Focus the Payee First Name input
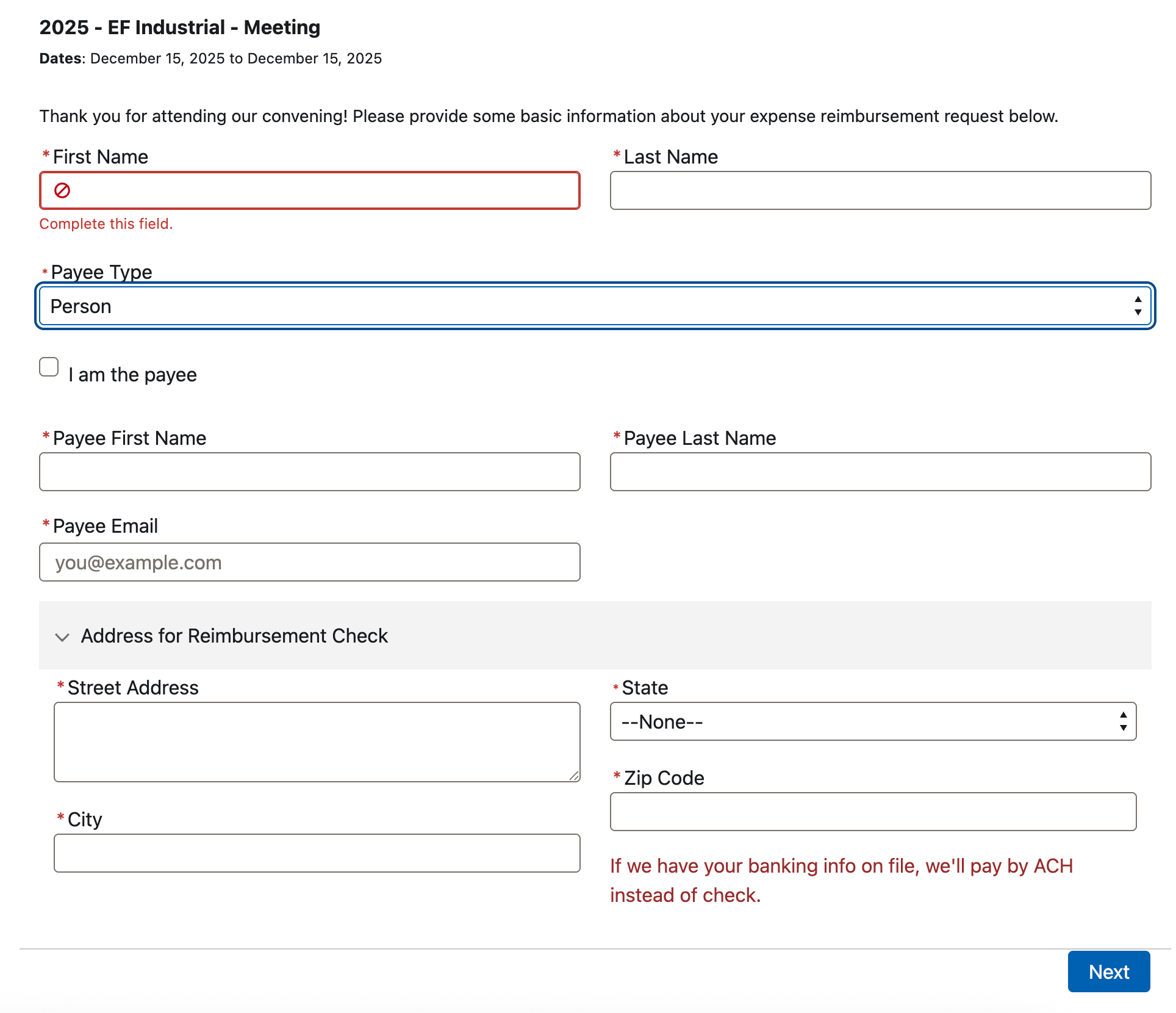 click(x=309, y=472)
